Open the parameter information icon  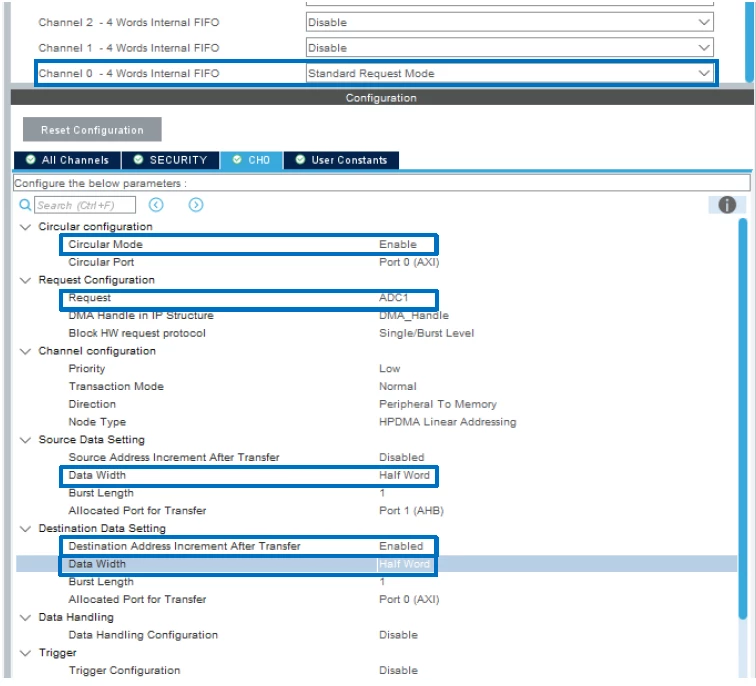727,205
